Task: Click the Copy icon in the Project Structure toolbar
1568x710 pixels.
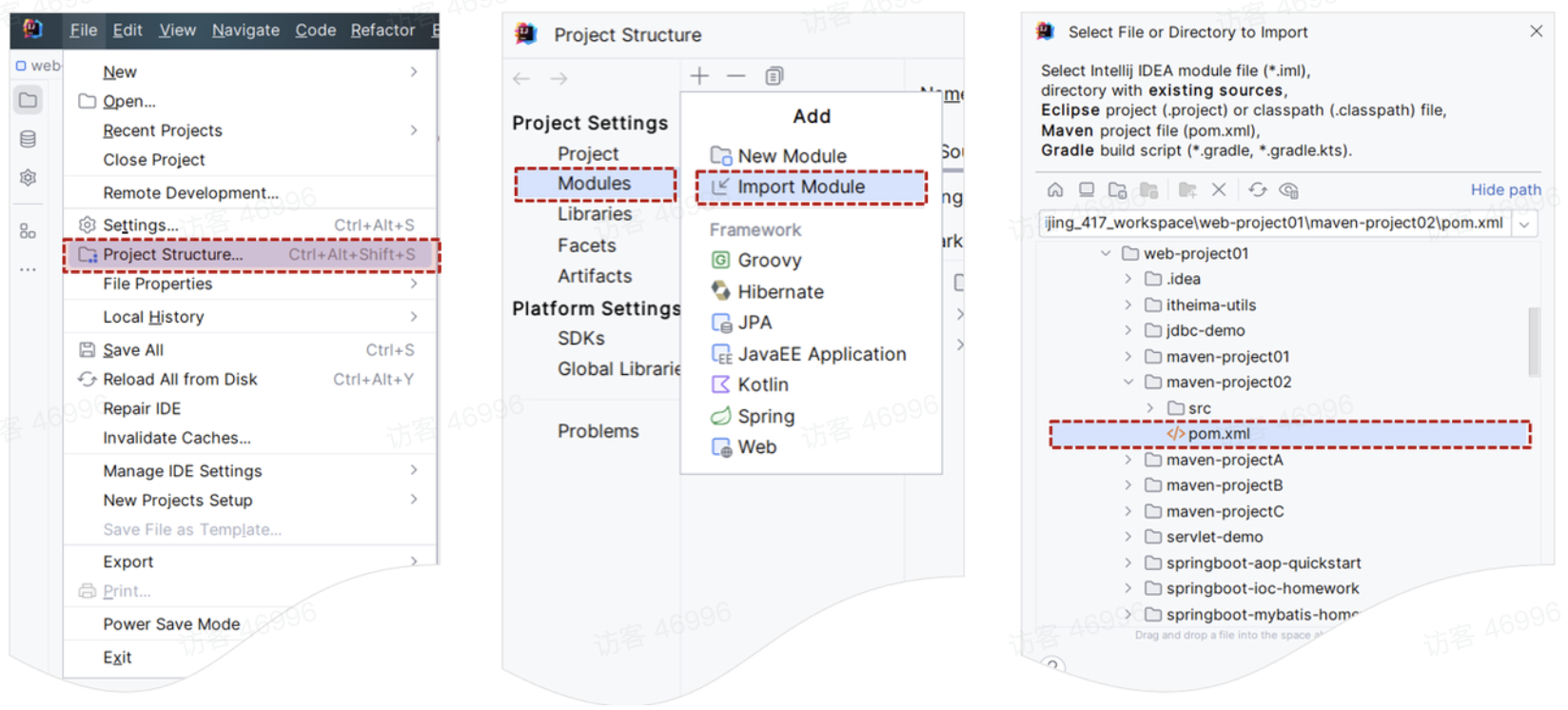Action: point(774,76)
